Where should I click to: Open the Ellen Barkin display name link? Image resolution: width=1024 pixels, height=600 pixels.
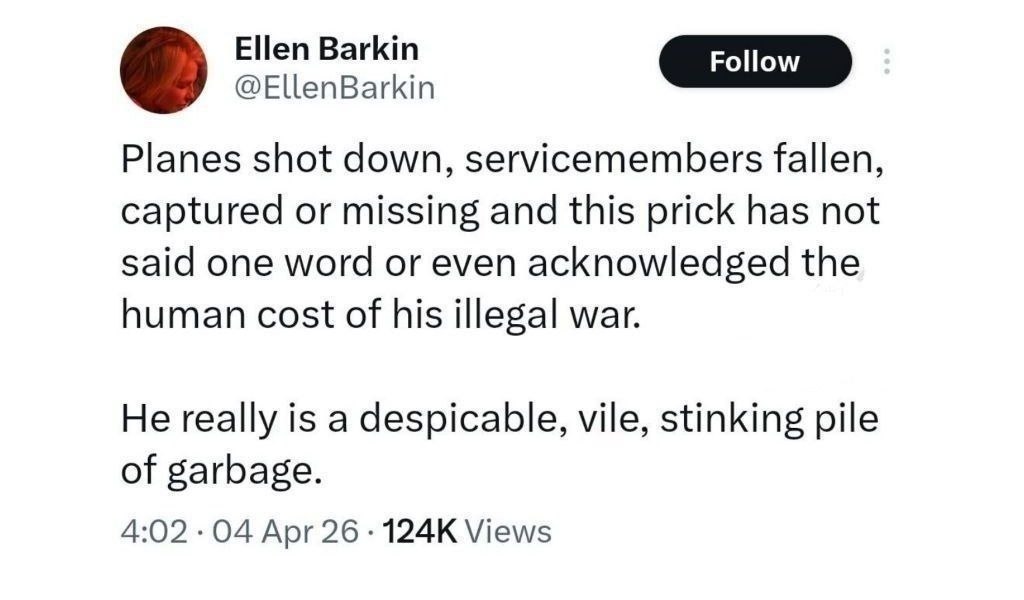click(325, 48)
